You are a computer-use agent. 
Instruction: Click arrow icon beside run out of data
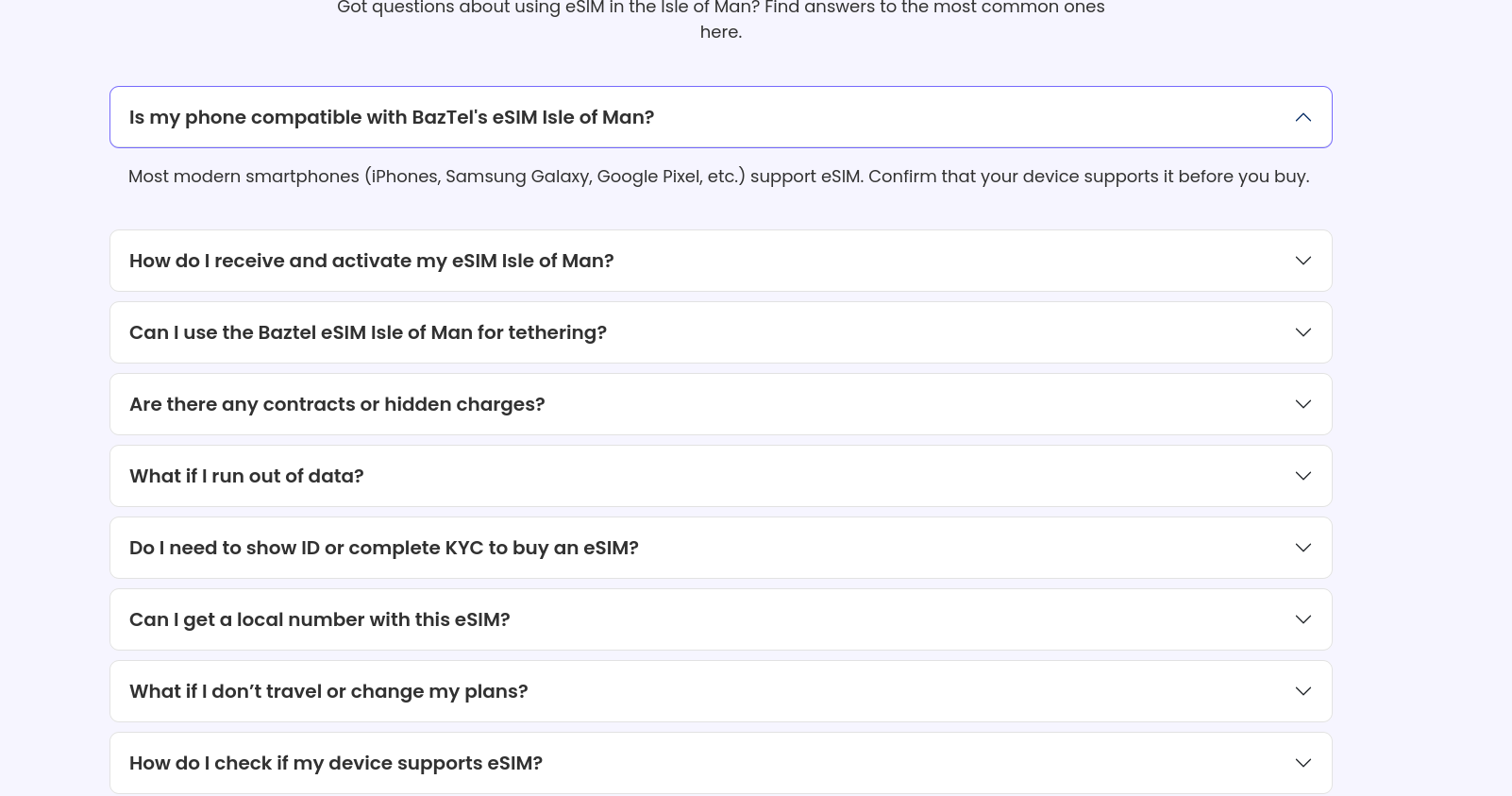pos(1302,476)
